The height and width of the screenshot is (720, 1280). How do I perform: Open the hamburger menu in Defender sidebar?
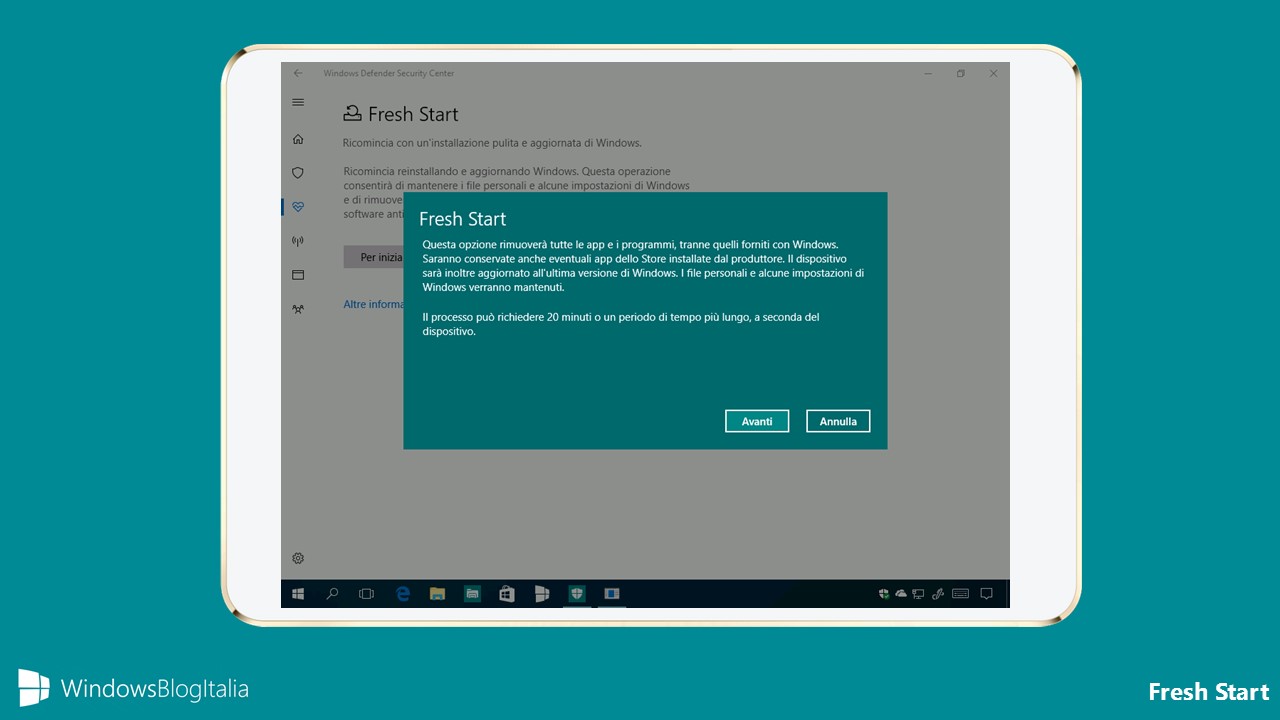(x=298, y=102)
